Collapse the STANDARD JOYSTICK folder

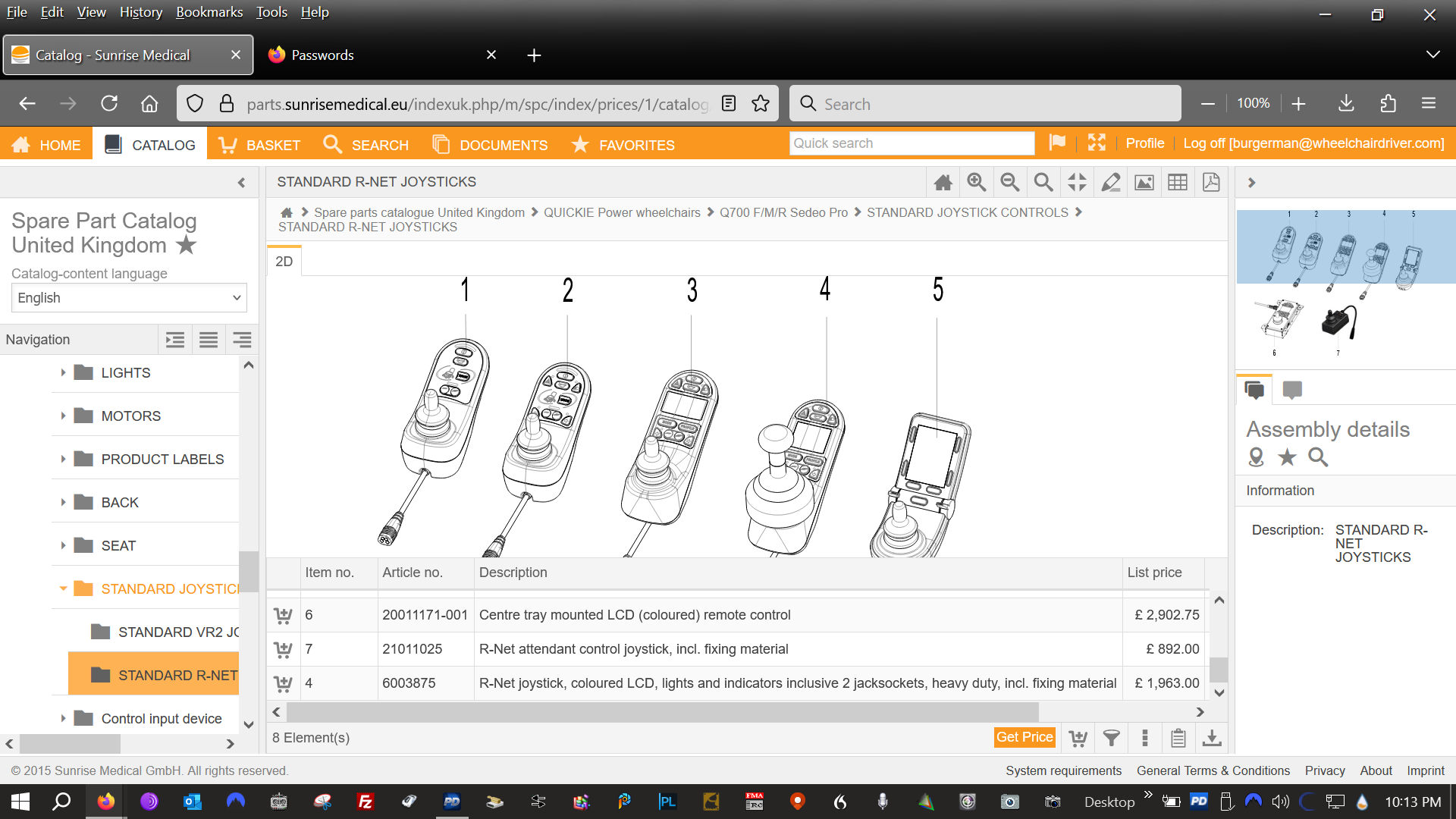pyautogui.click(x=64, y=588)
